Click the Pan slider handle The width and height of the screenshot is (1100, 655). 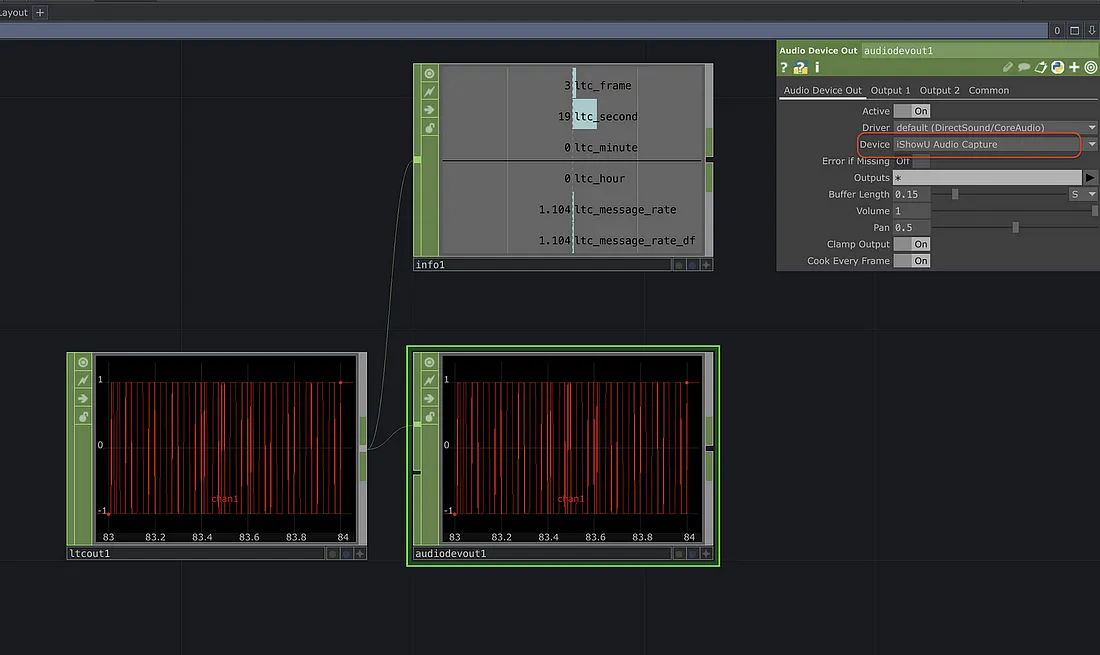[x=1015, y=228]
